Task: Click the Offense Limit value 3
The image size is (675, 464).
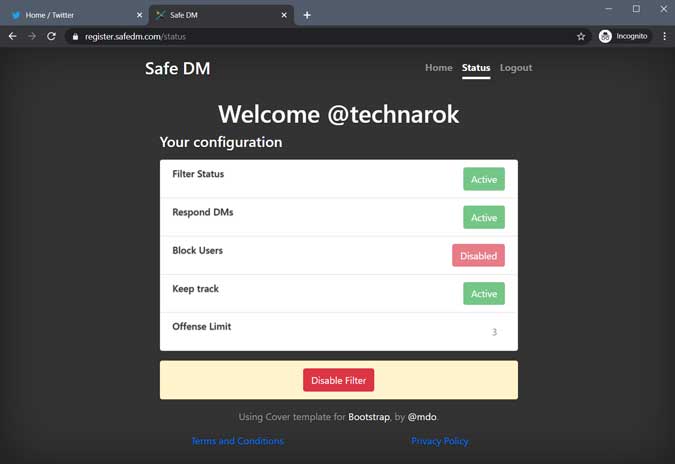Action: pyautogui.click(x=494, y=332)
